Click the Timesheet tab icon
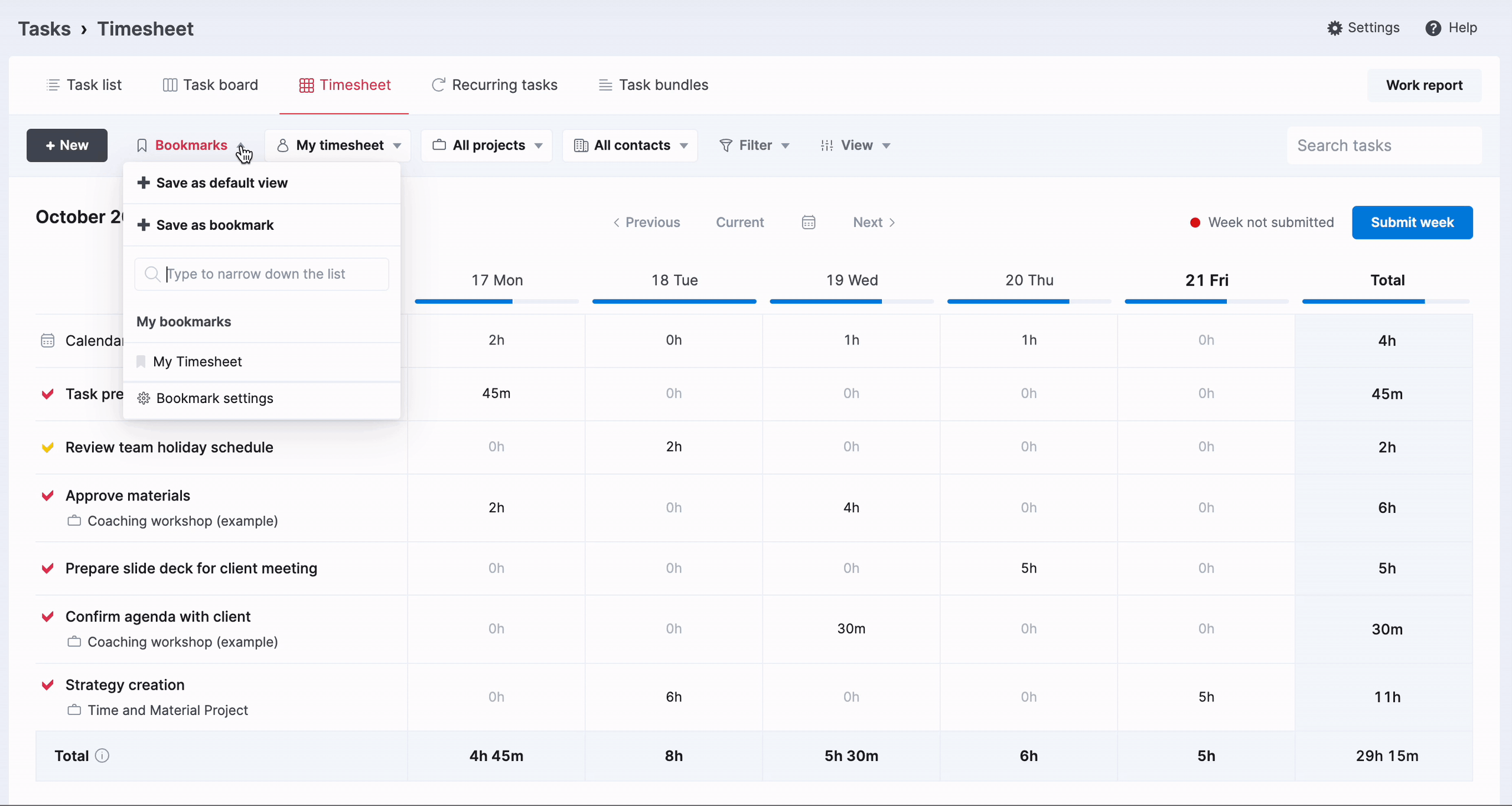 (x=304, y=84)
